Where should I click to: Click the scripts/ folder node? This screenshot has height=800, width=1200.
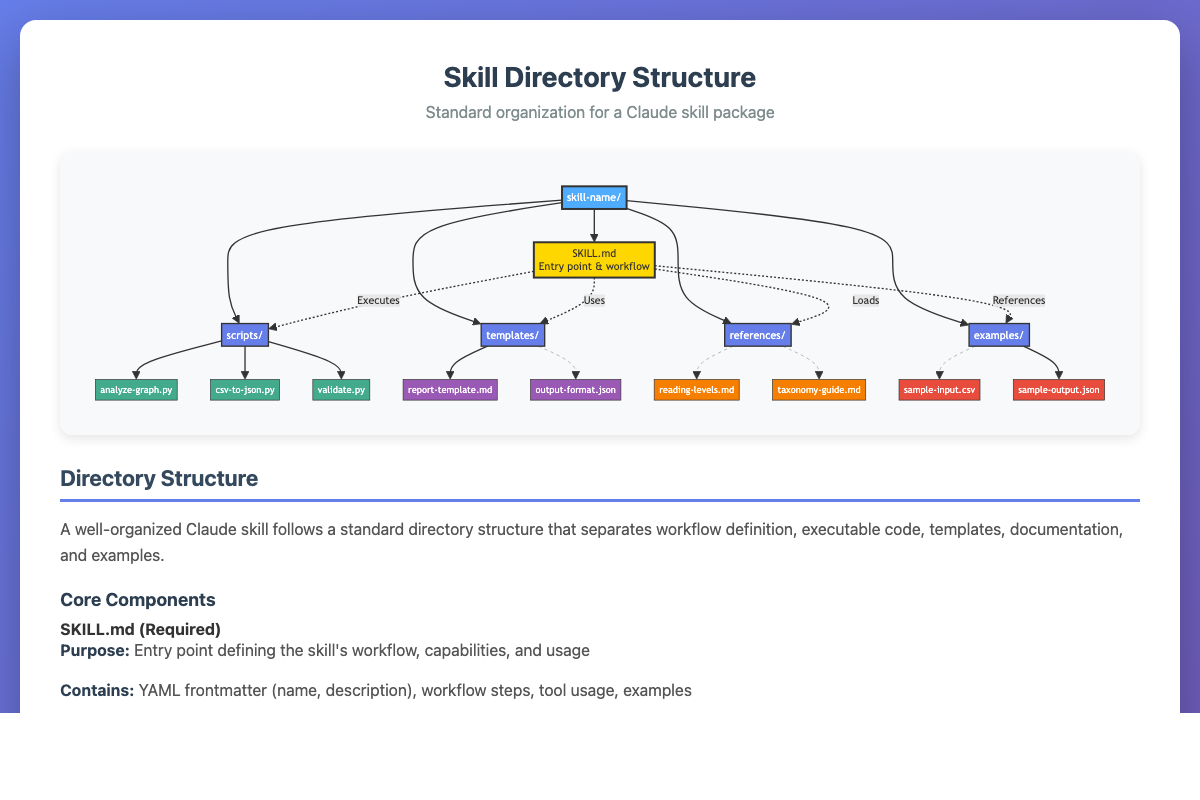pos(246,335)
